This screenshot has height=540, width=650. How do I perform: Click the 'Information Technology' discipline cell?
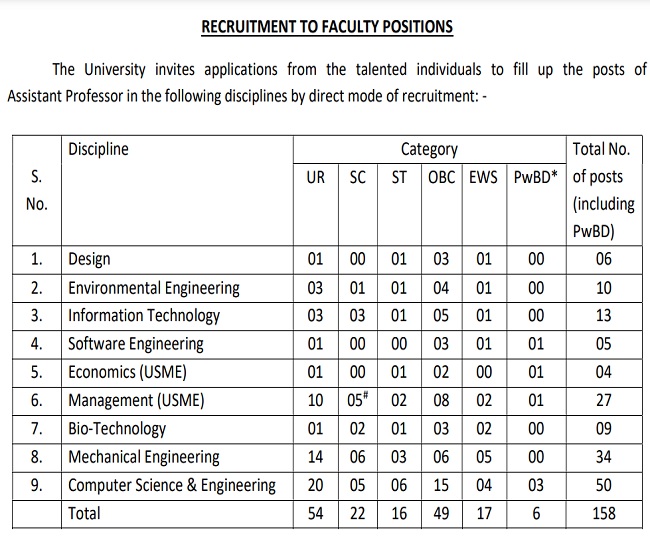[143, 316]
